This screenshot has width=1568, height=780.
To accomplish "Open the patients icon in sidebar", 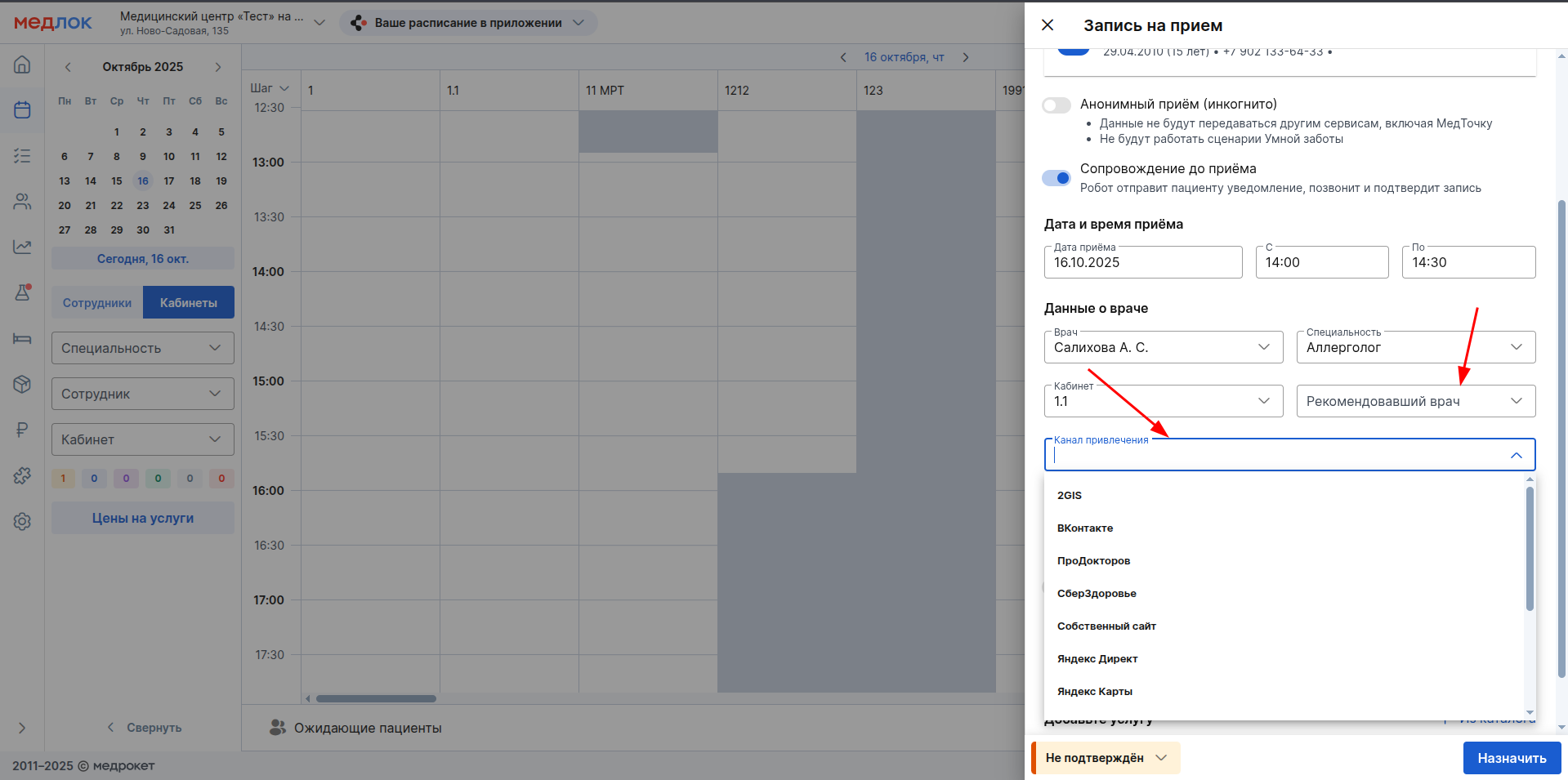I will click(22, 201).
